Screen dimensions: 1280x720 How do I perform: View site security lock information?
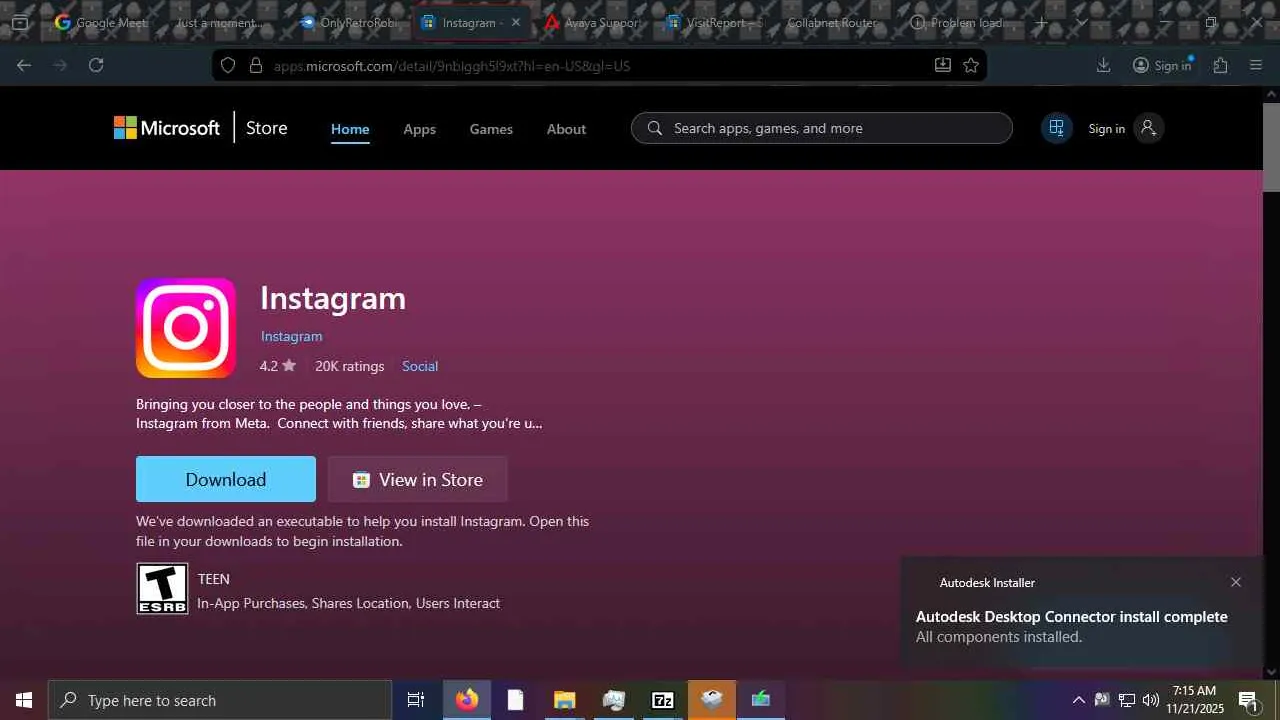coord(256,65)
